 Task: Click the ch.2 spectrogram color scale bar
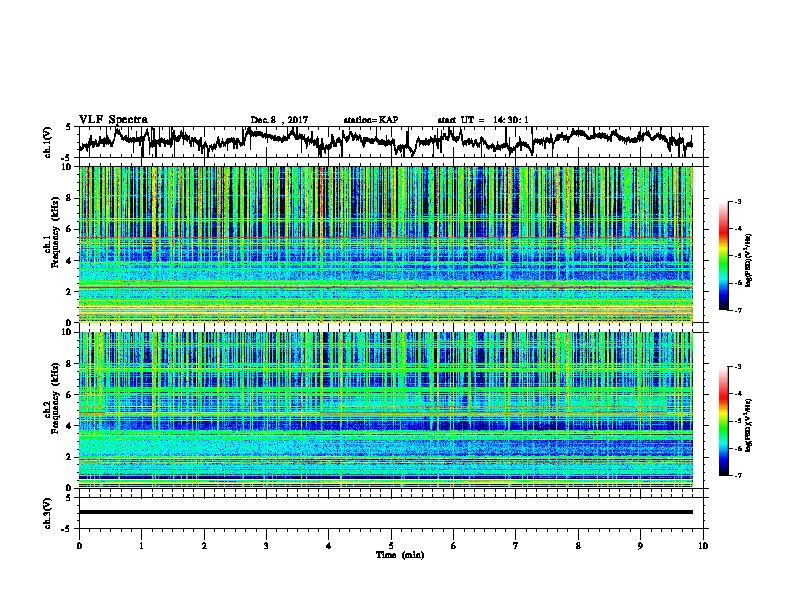723,421
